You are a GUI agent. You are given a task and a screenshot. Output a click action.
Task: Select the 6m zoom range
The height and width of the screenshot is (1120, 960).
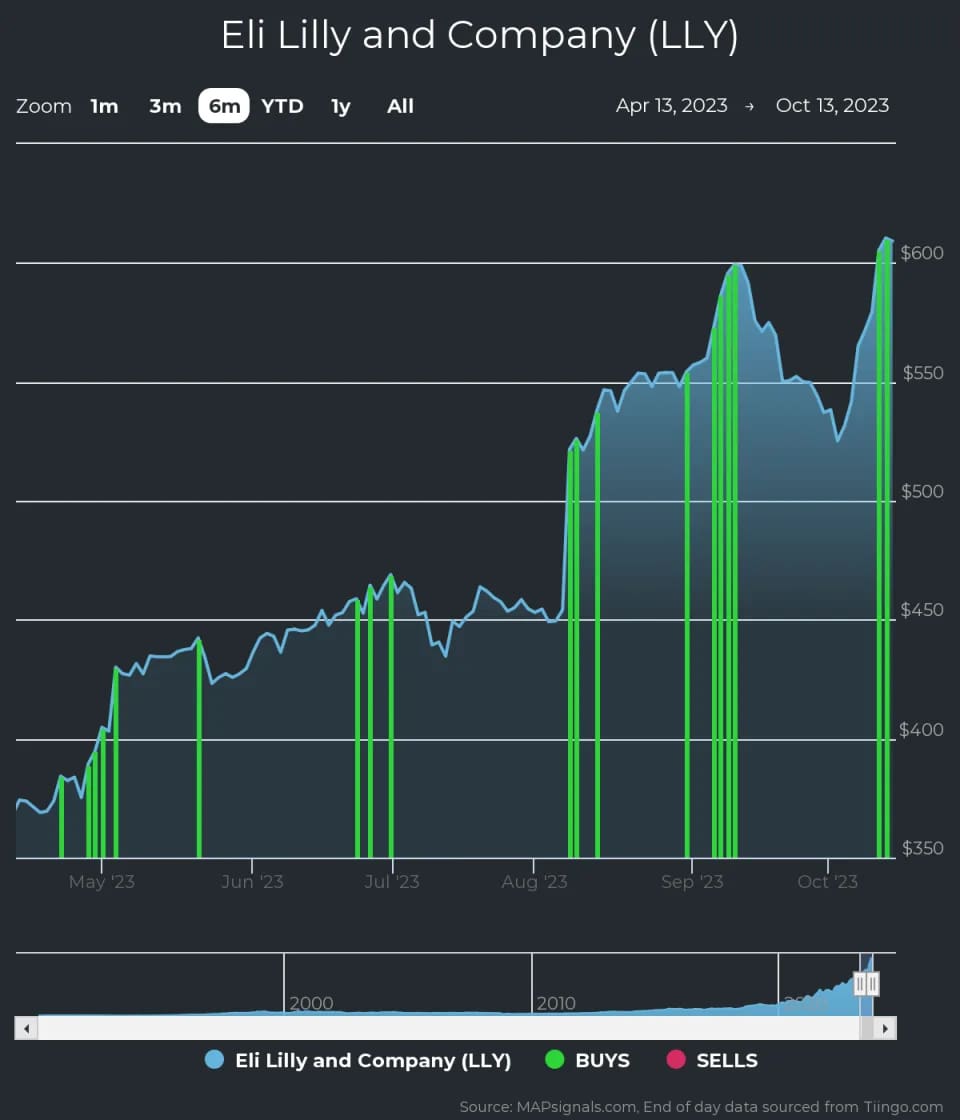pos(224,106)
